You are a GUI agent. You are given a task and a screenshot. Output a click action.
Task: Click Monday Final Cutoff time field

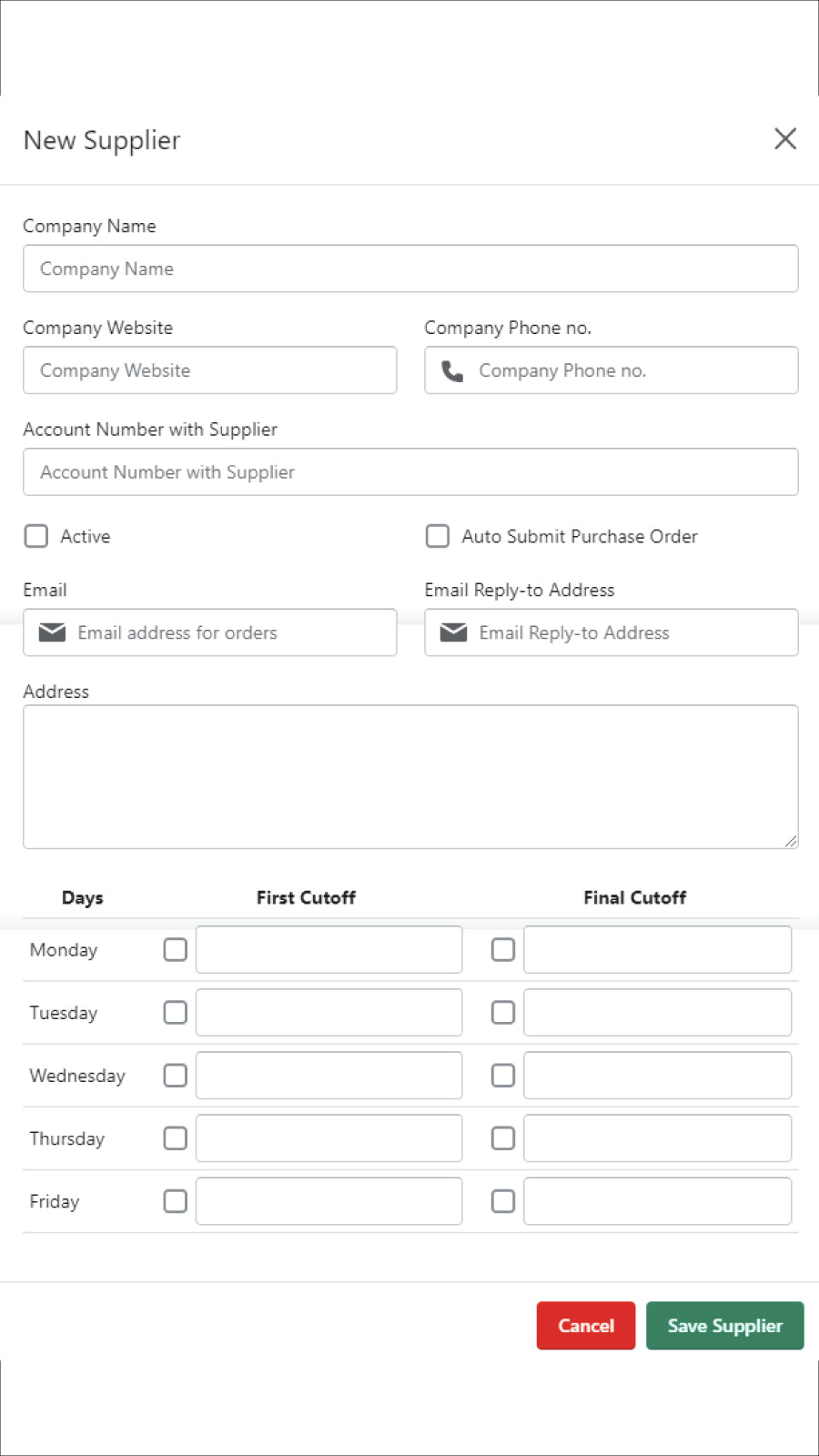[x=657, y=950]
